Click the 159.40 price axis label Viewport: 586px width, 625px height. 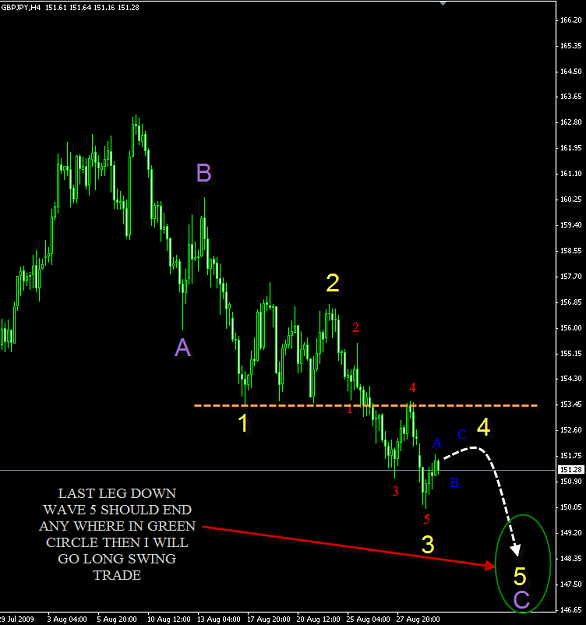[571, 225]
